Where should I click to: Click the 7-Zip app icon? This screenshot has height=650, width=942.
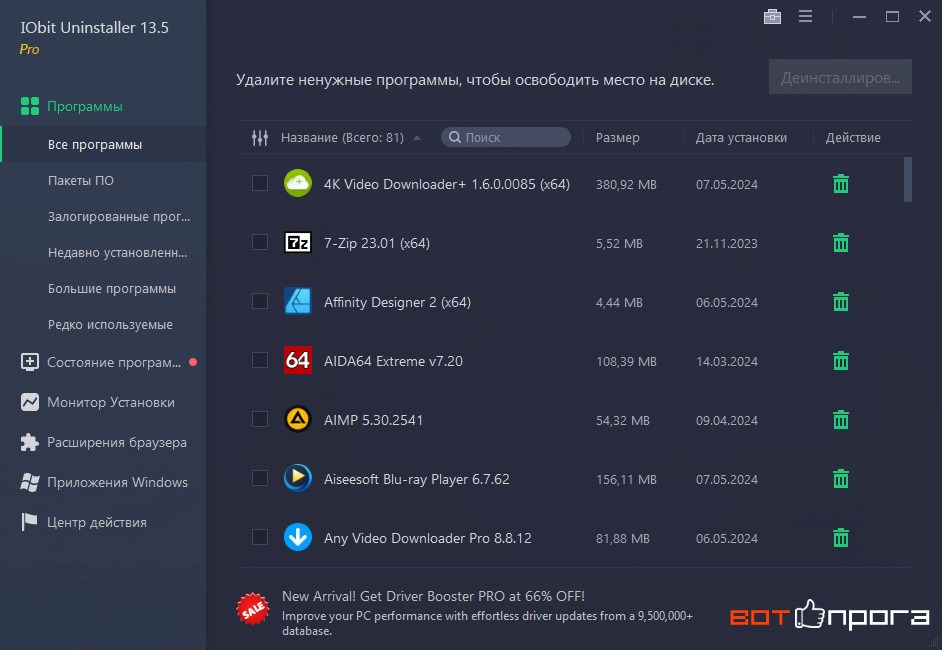click(x=297, y=243)
